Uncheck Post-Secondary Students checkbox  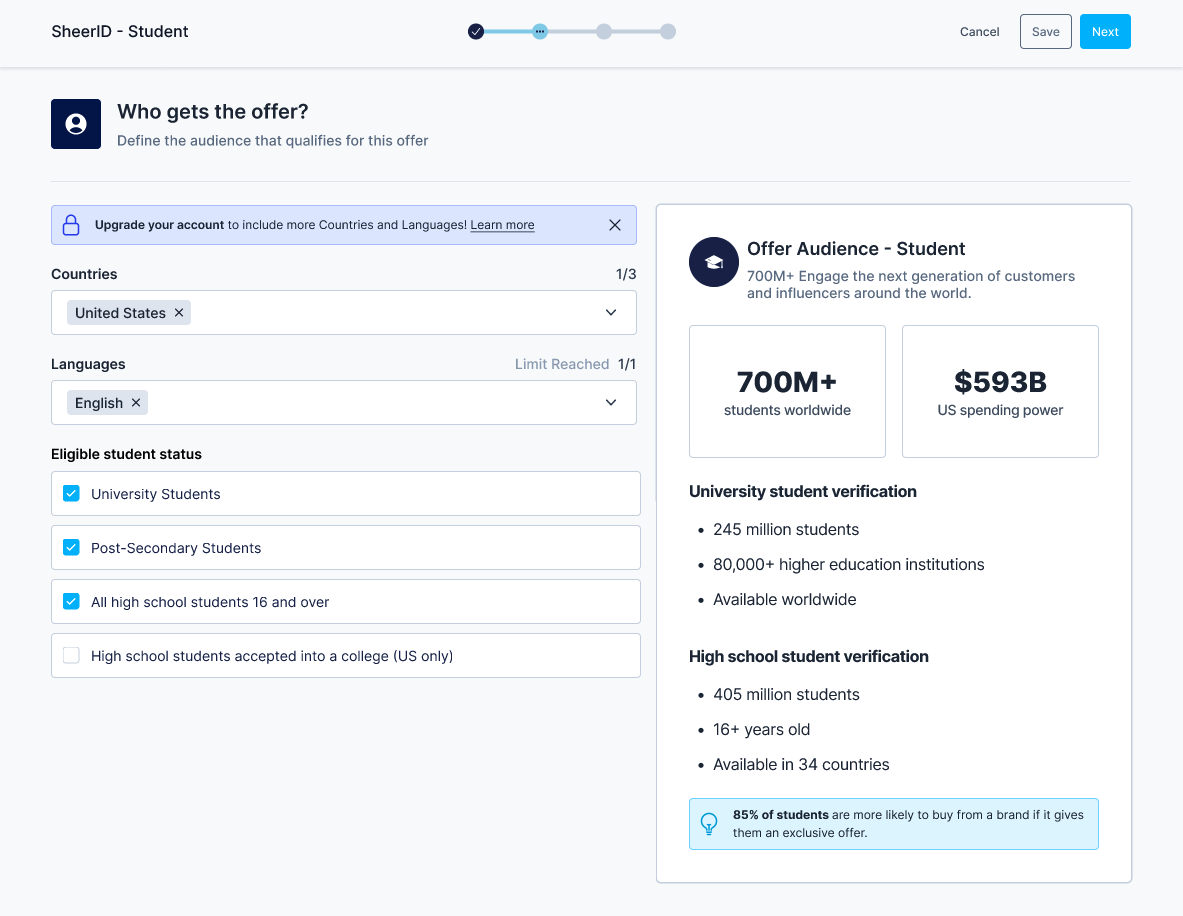[71, 548]
